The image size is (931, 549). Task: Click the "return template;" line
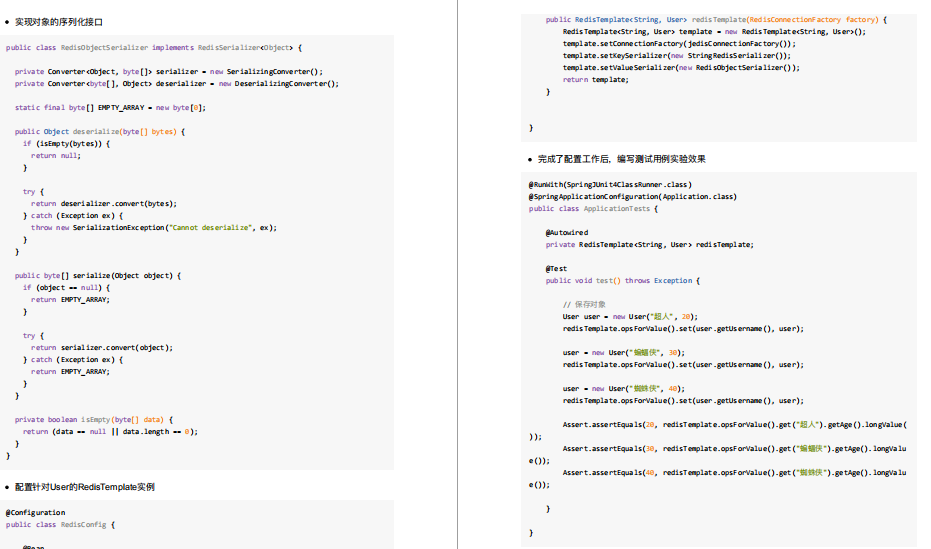click(x=596, y=80)
